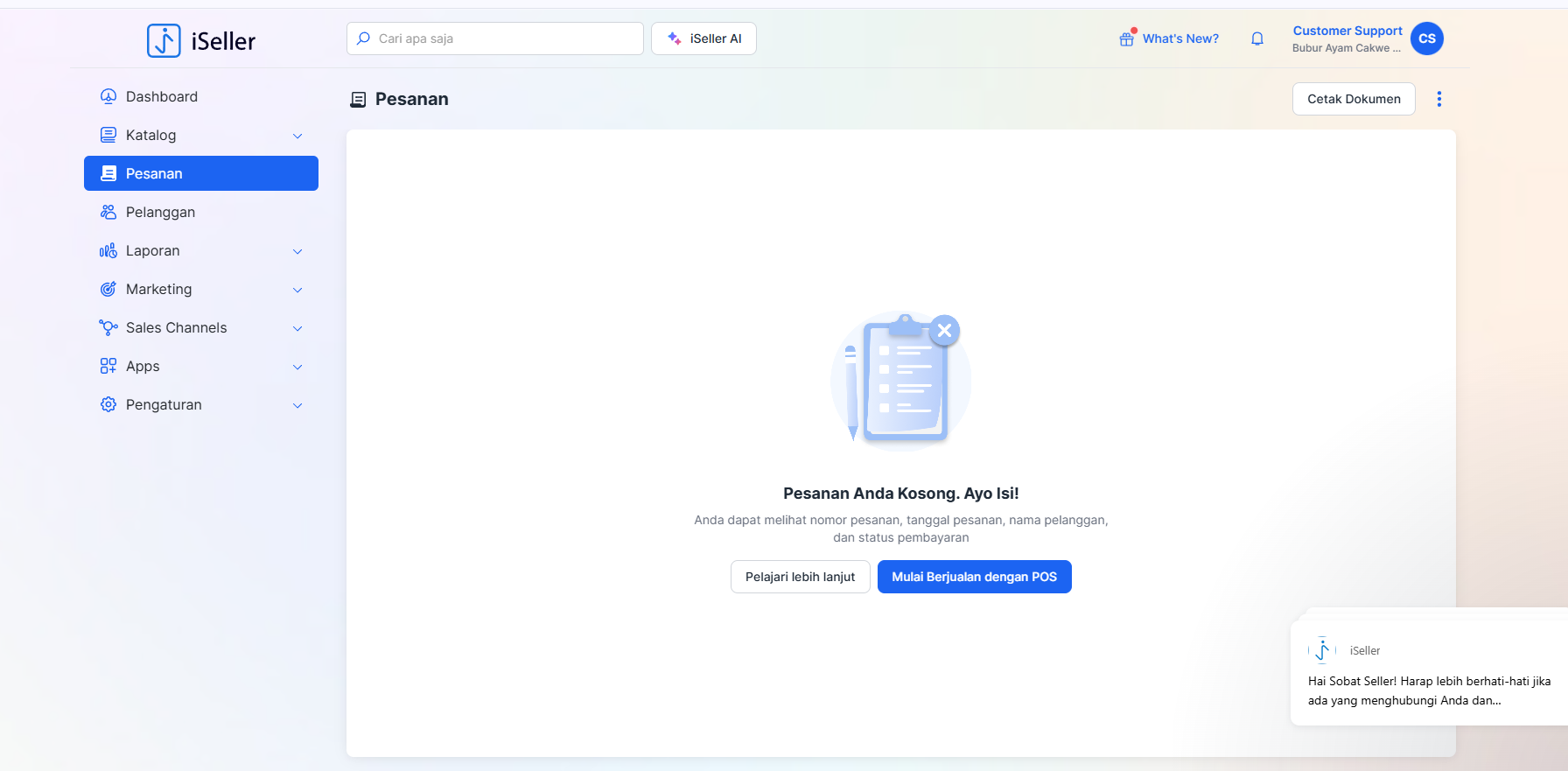Click the Marketing target icon

tap(108, 289)
